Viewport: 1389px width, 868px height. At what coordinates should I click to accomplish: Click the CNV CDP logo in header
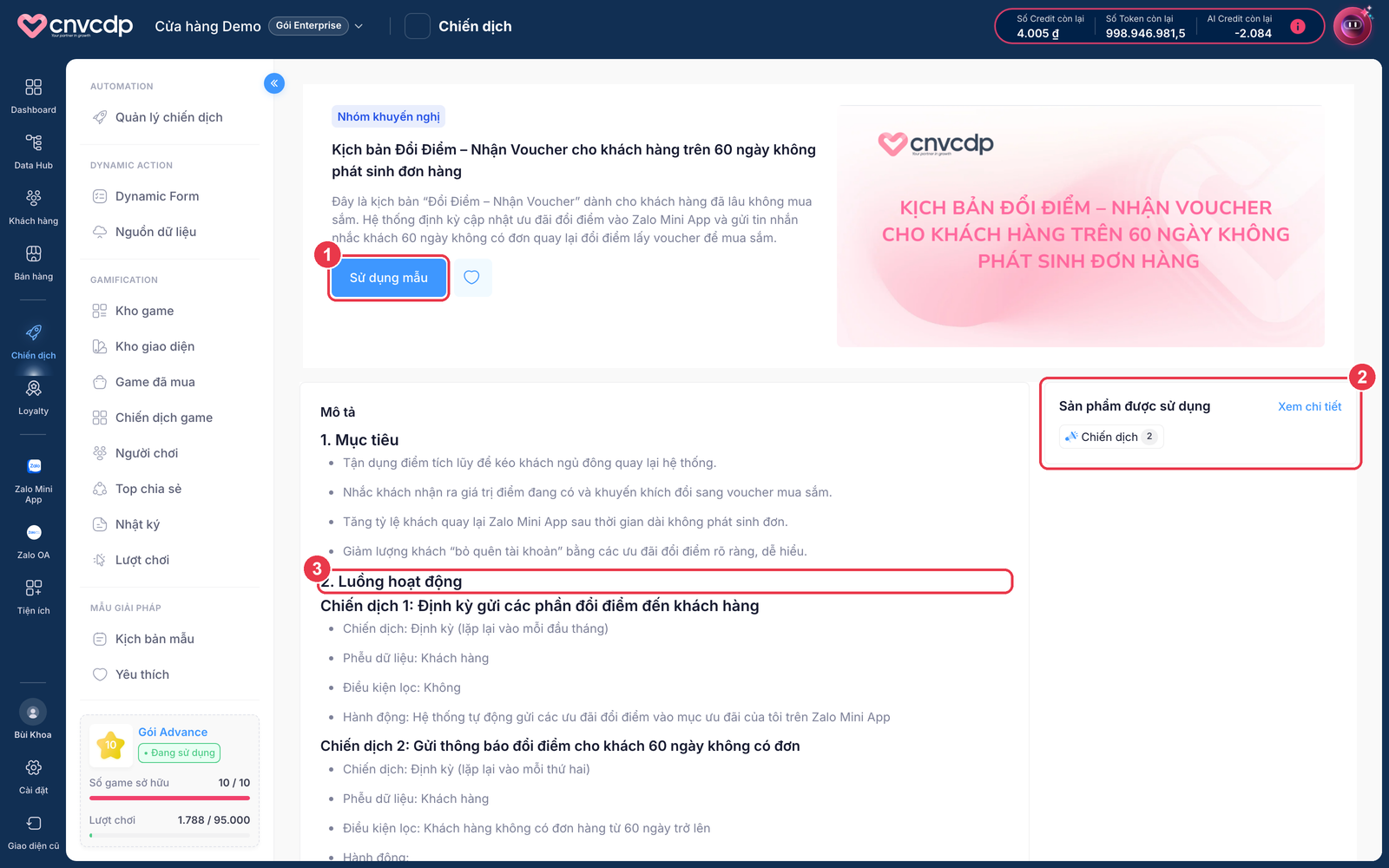tap(76, 25)
